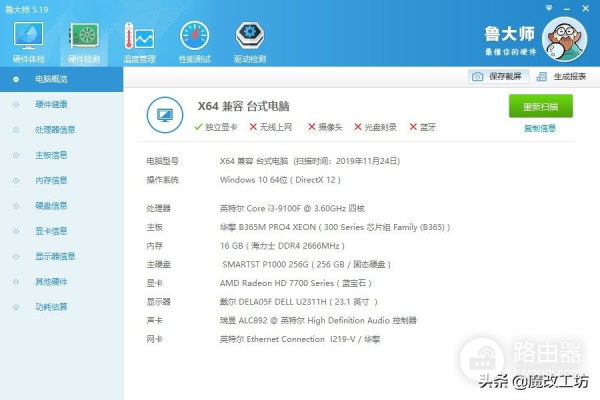
Task: Minimize the 鲁大师 window
Action: coord(567,8)
